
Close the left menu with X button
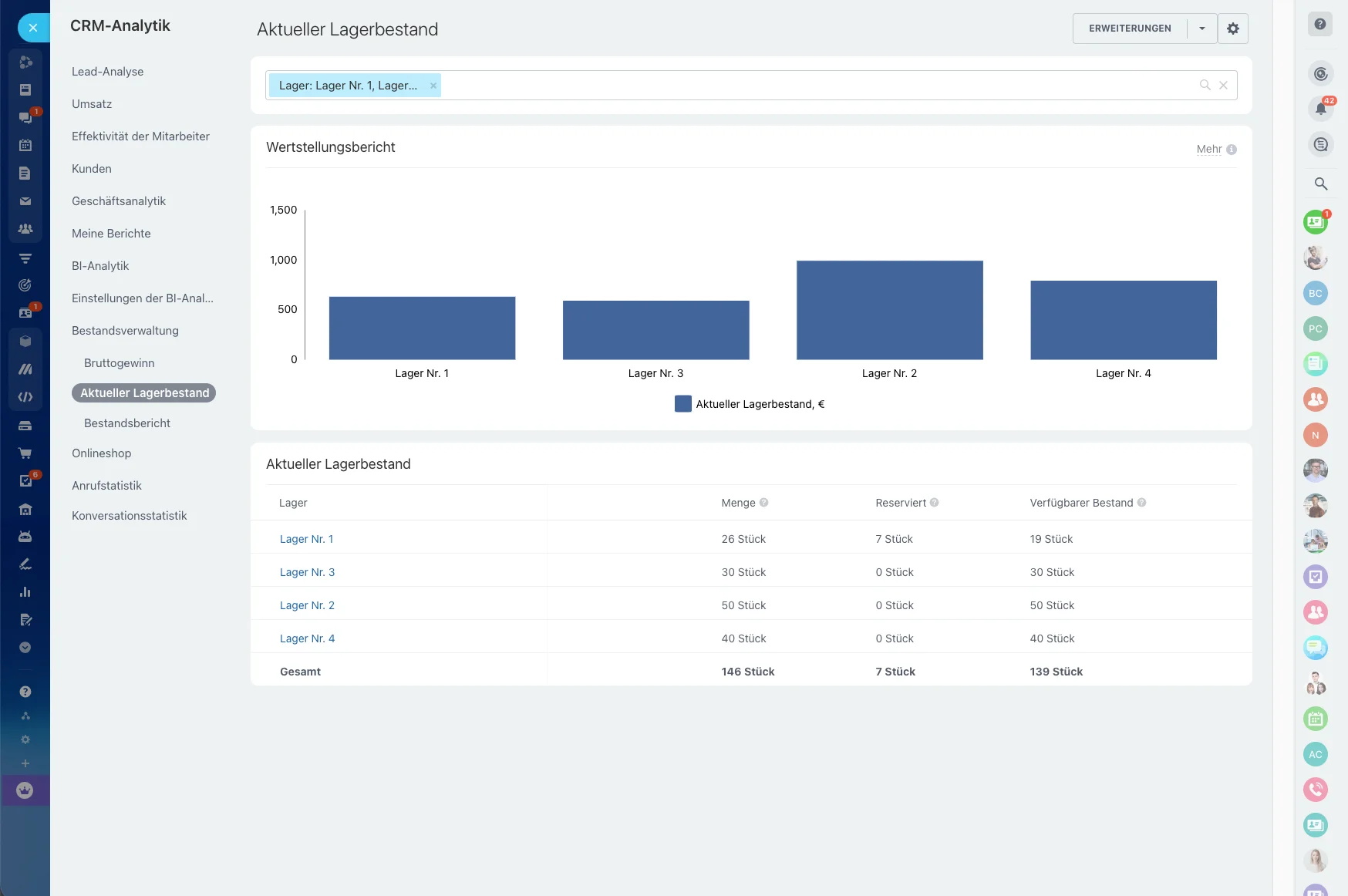tap(33, 28)
